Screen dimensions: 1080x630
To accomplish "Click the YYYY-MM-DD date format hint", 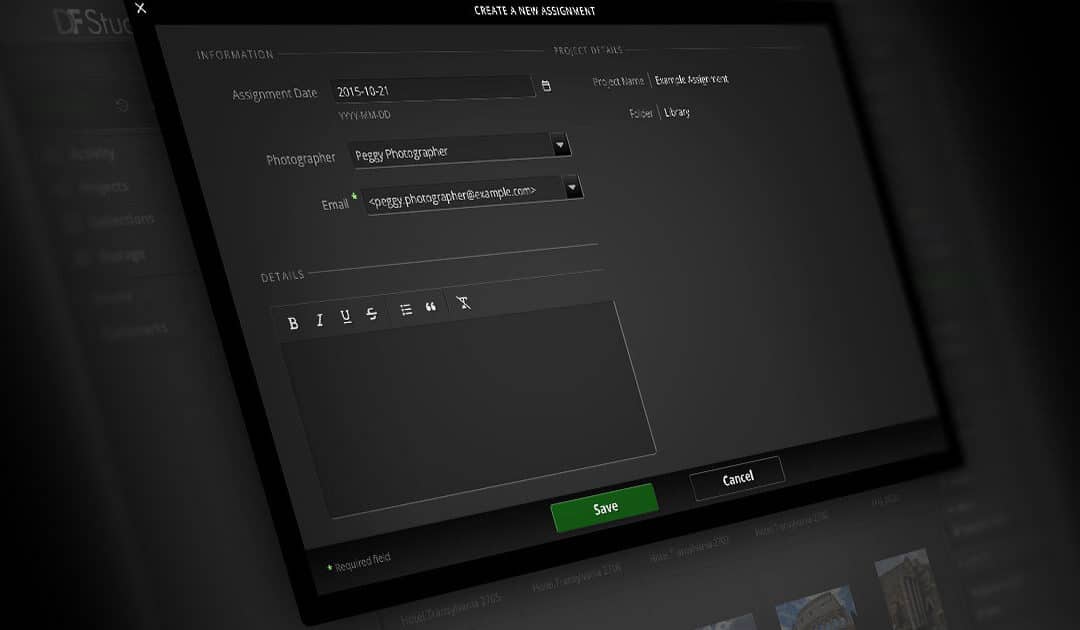I will click(x=364, y=115).
